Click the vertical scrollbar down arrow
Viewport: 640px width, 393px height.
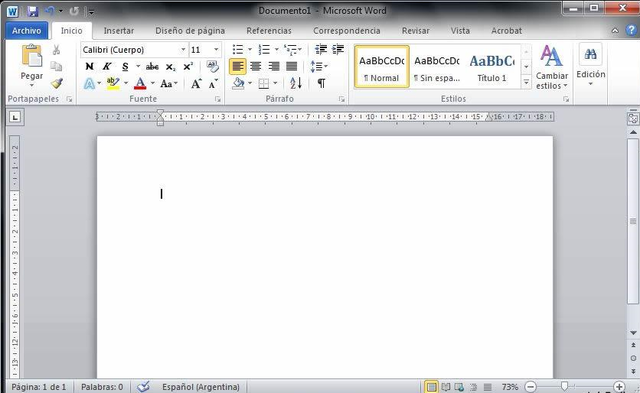click(633, 333)
